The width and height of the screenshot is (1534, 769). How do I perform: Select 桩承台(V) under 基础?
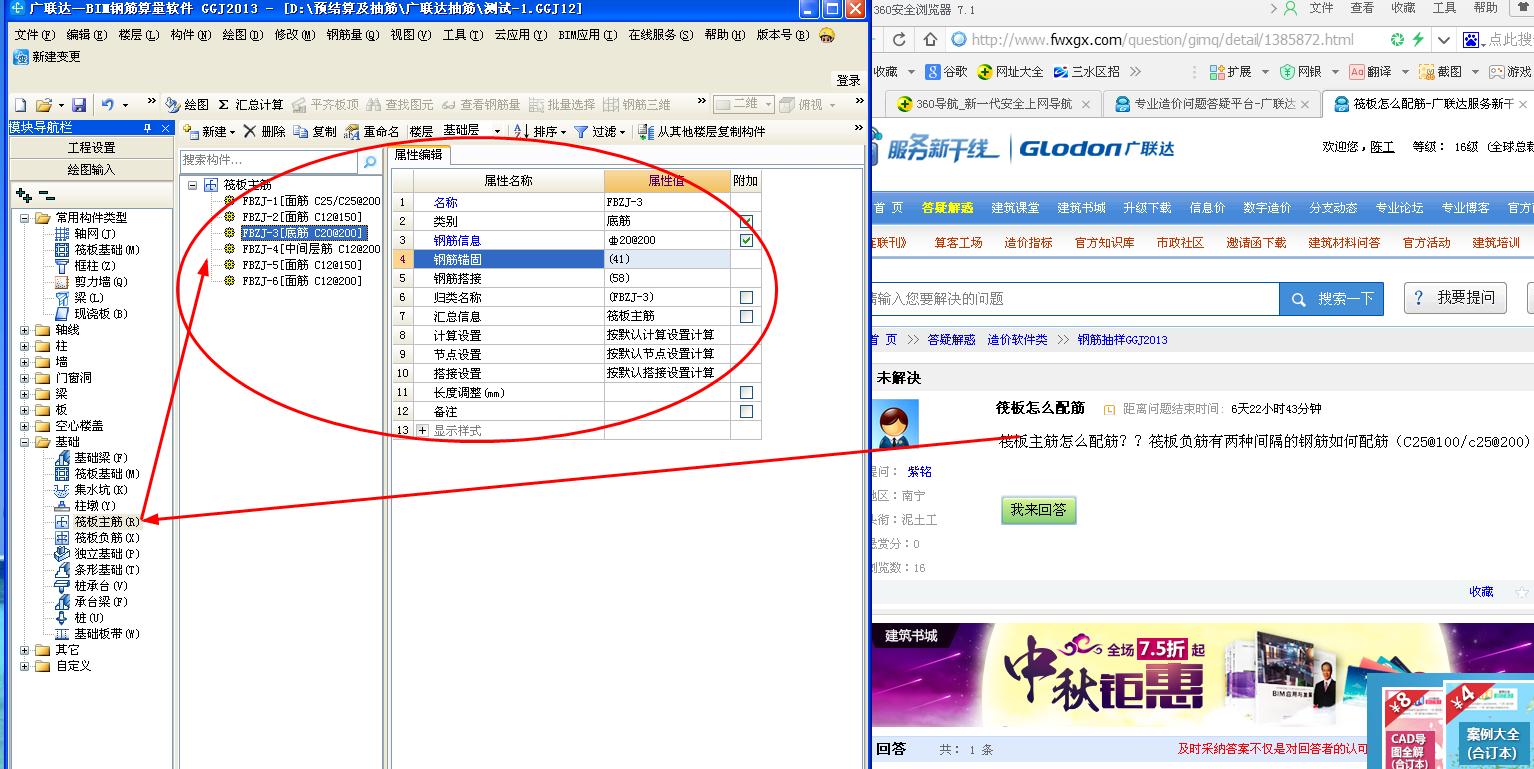(x=91, y=586)
